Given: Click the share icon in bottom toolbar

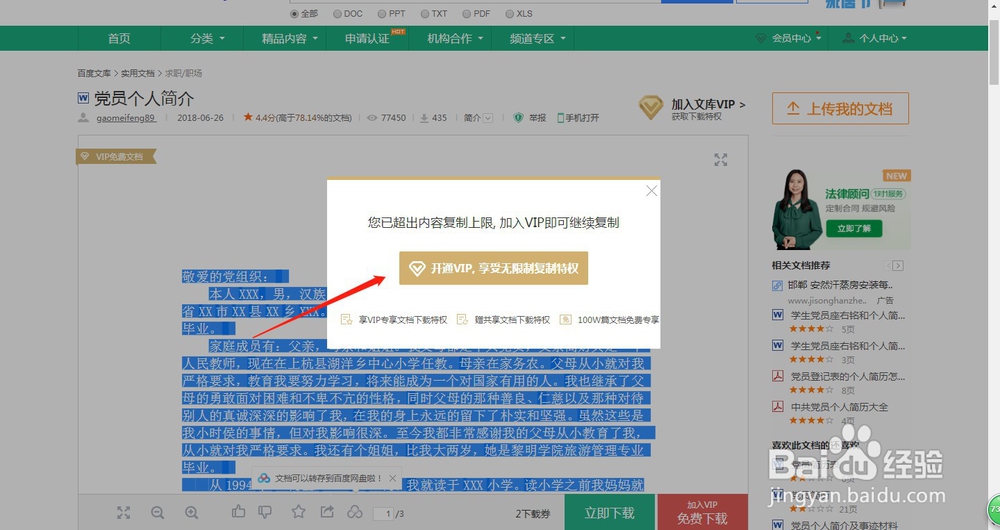Looking at the screenshot, I should (327, 512).
